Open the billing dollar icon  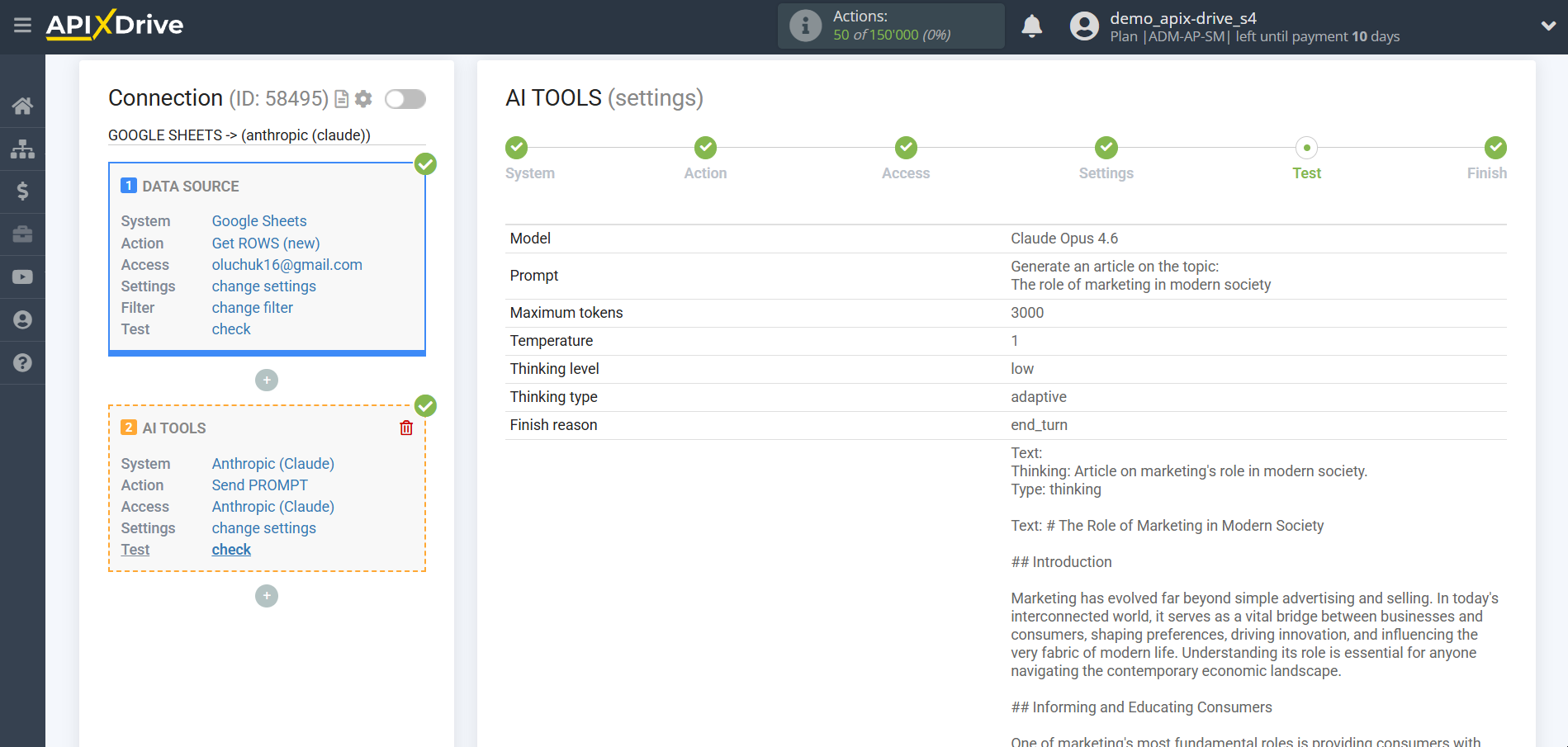(x=22, y=191)
